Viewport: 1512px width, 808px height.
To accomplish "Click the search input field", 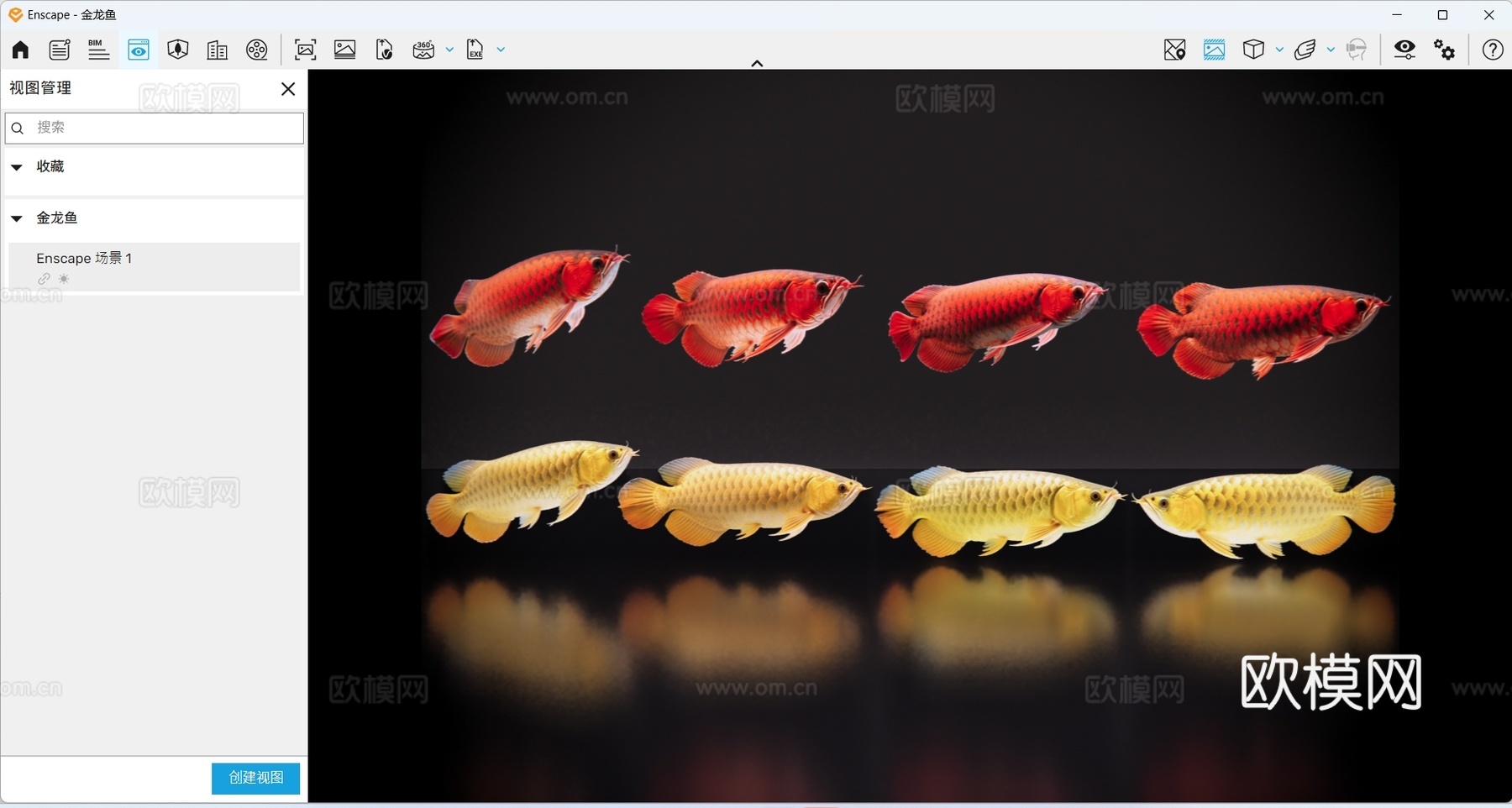I will 154,128.
